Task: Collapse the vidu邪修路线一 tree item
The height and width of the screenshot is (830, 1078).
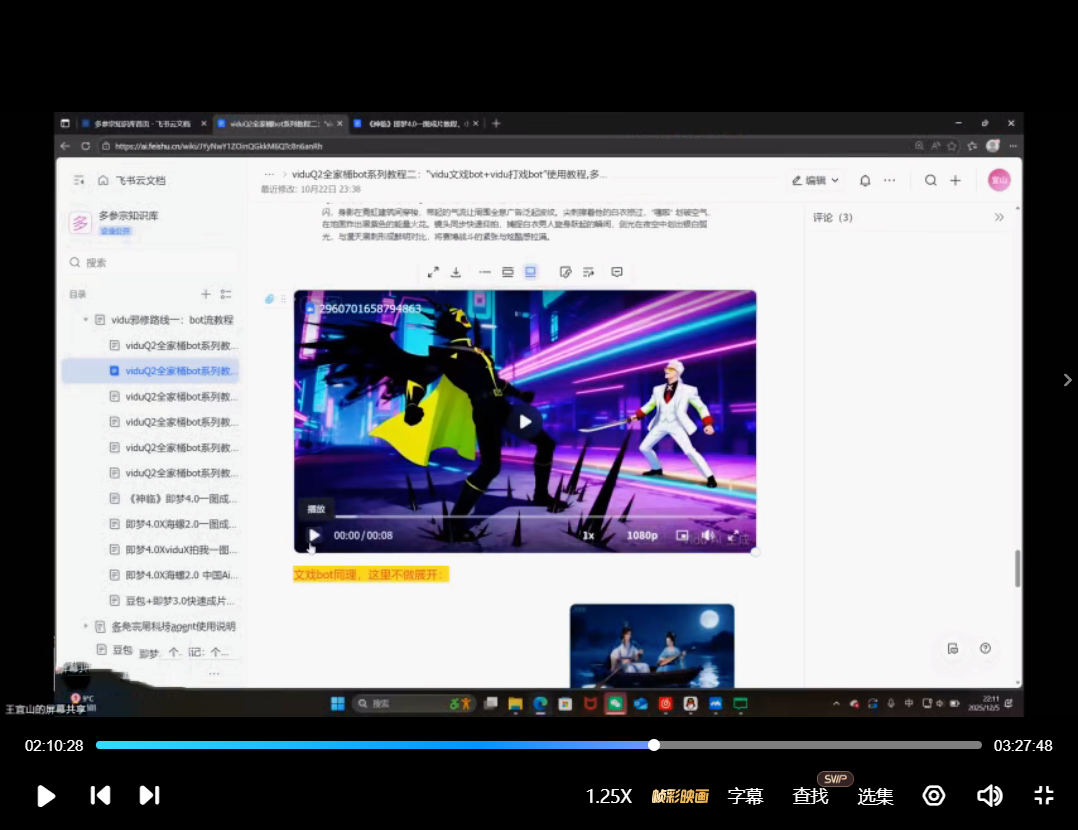Action: [86, 320]
